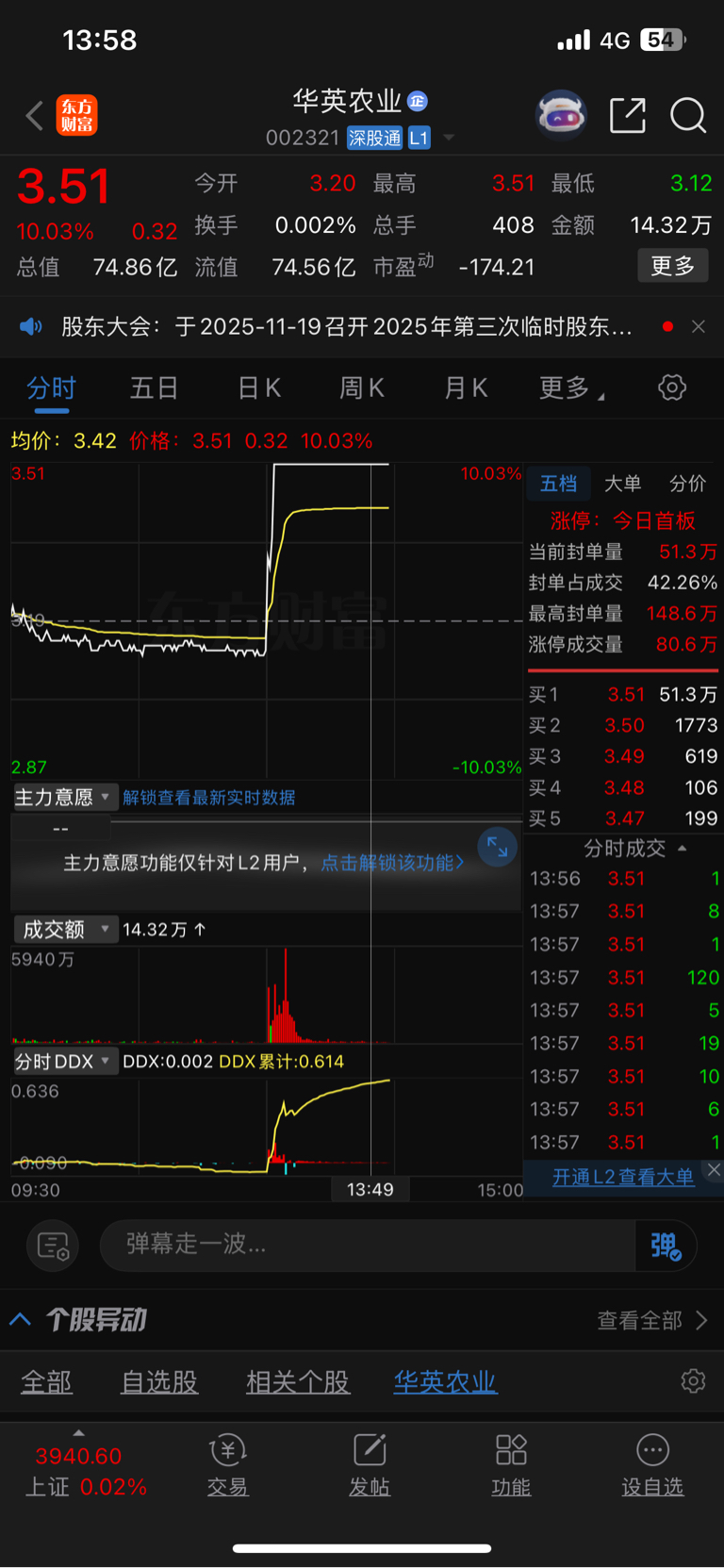
Task: Tap the battery indicator in status bar
Action: (x=664, y=40)
